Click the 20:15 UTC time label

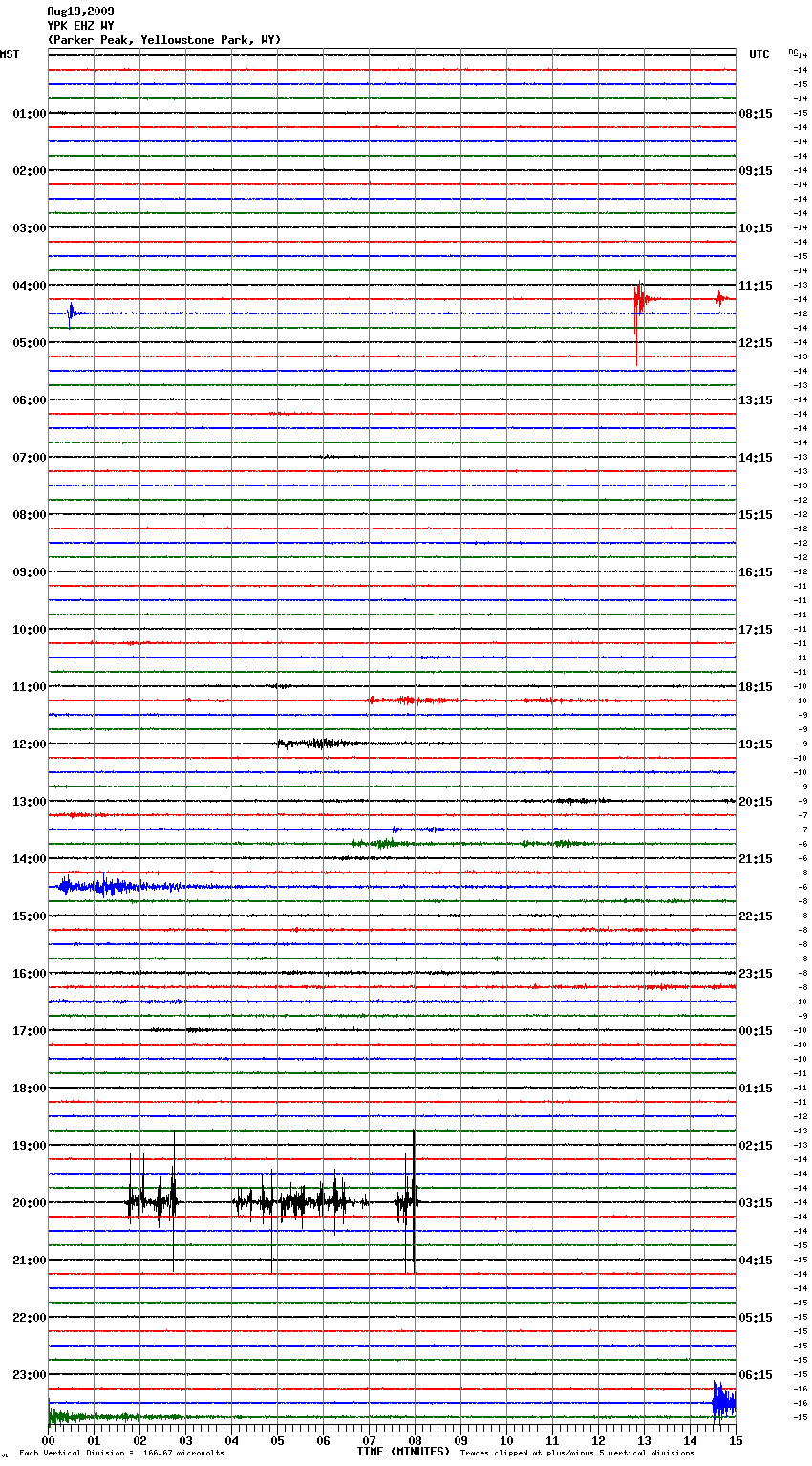tap(756, 802)
